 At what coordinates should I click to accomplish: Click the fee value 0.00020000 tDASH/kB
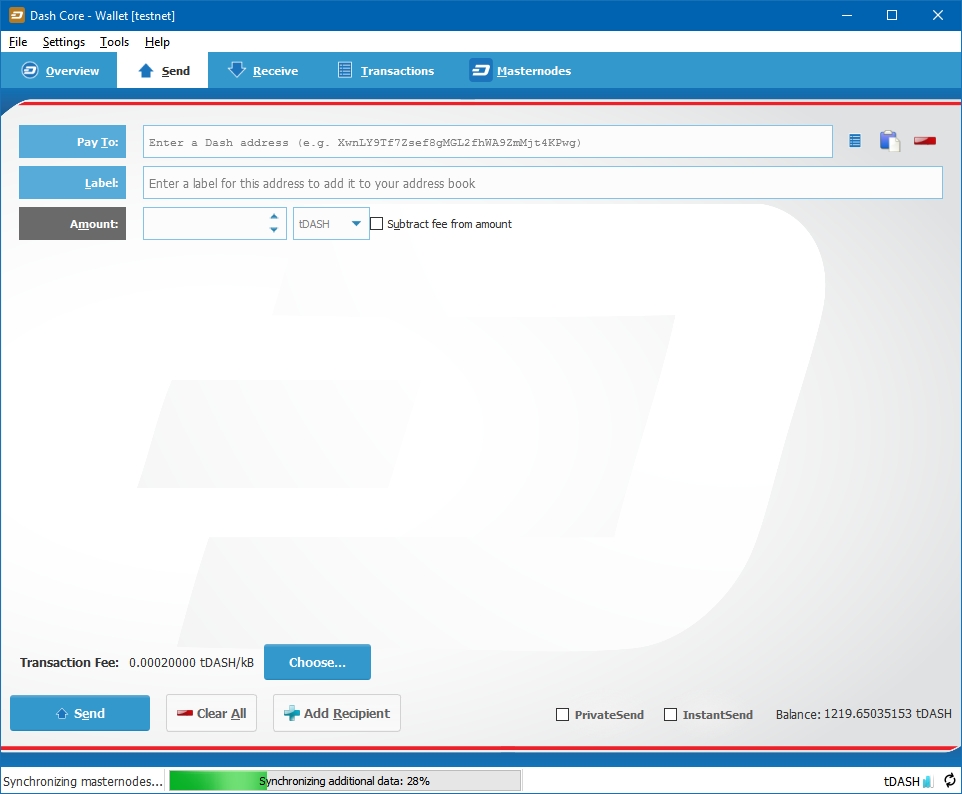[191, 663]
